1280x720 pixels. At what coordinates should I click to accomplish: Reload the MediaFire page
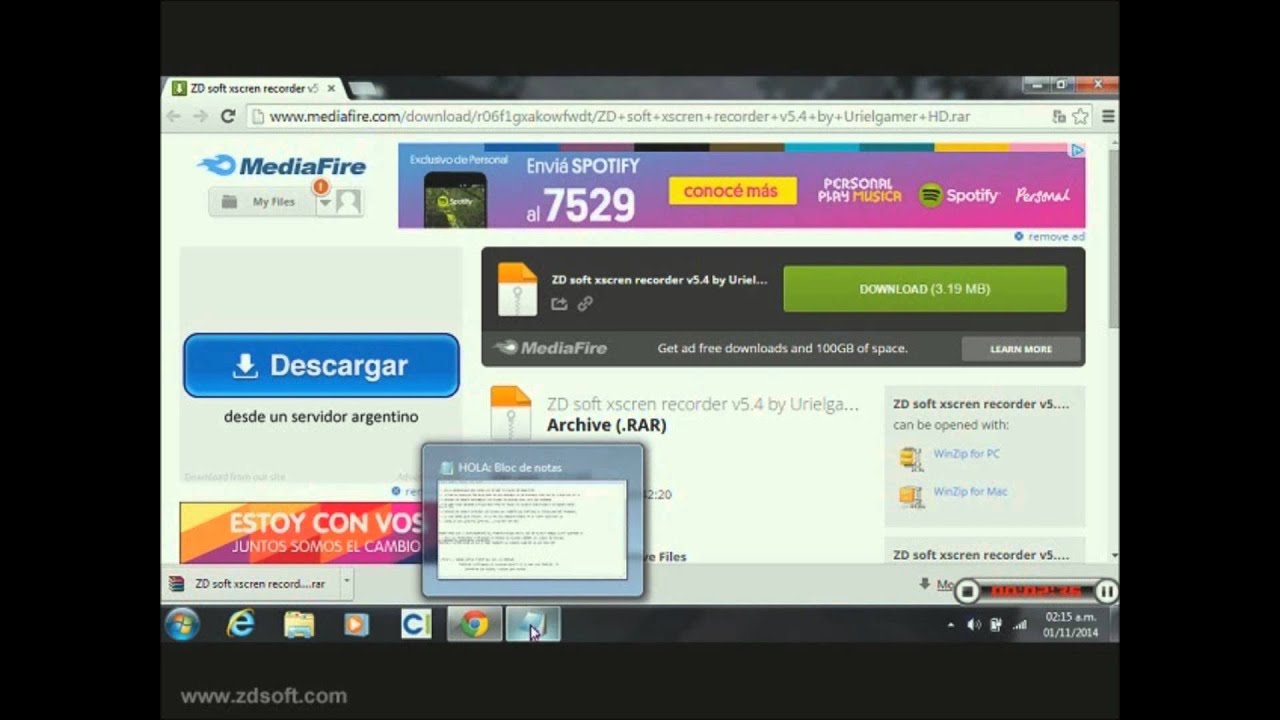[x=228, y=116]
